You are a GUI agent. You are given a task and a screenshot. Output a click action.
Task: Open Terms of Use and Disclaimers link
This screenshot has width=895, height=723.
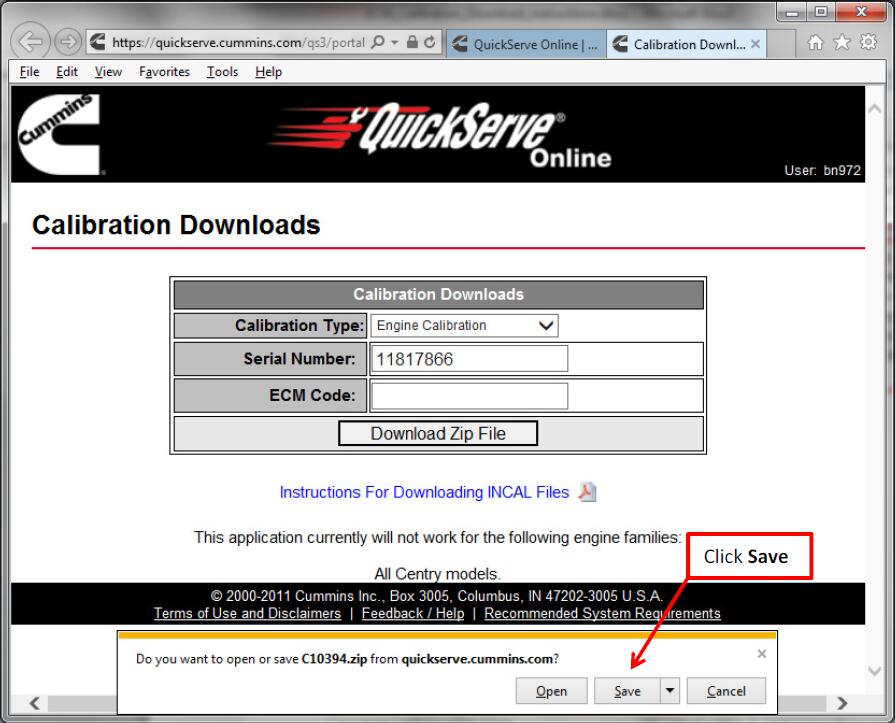point(247,613)
